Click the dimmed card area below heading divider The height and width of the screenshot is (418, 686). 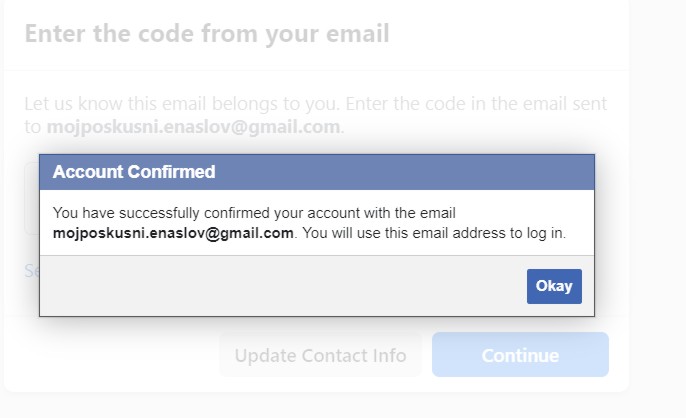pyautogui.click(x=320, y=82)
